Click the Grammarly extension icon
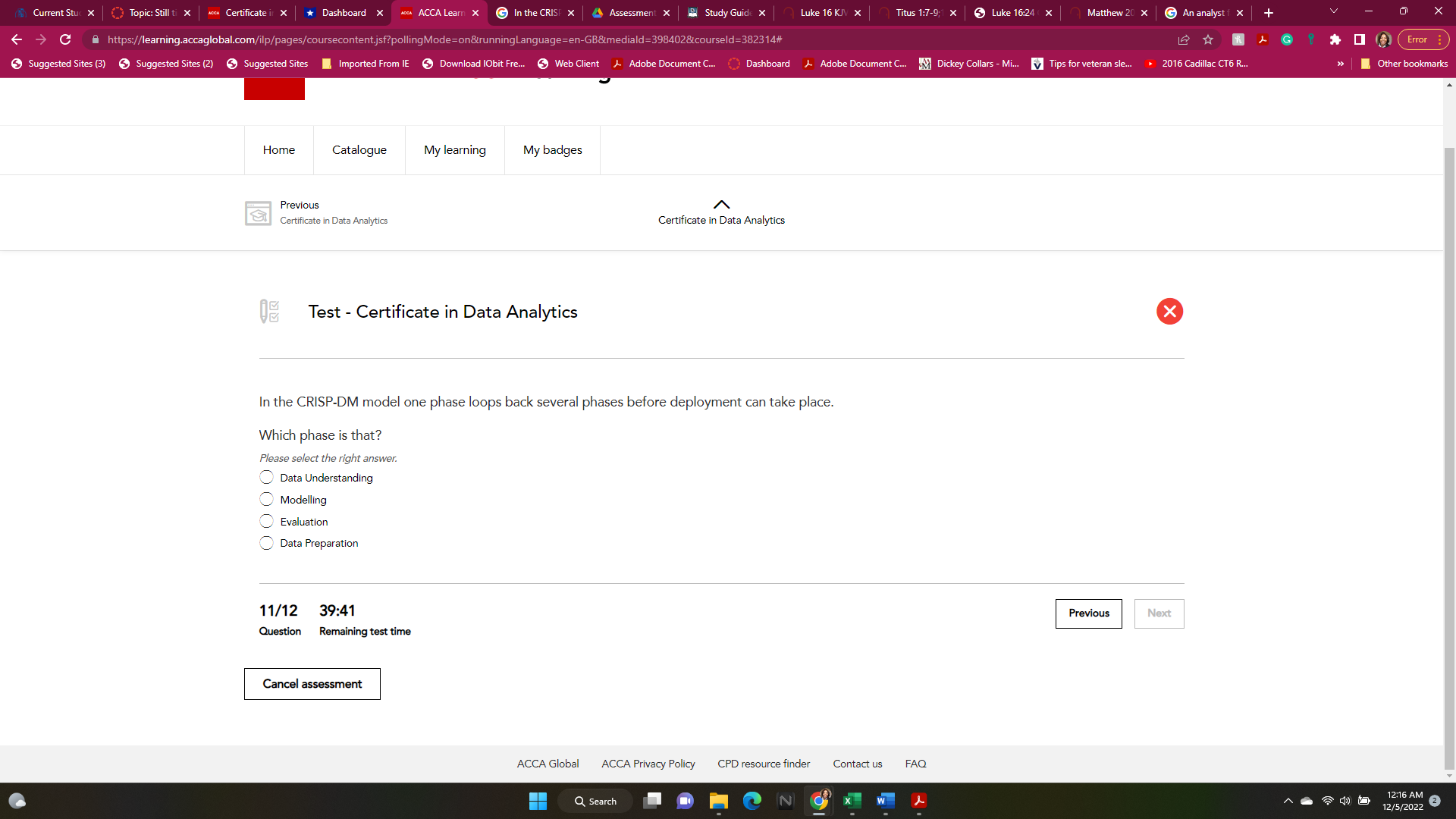 pyautogui.click(x=1287, y=39)
